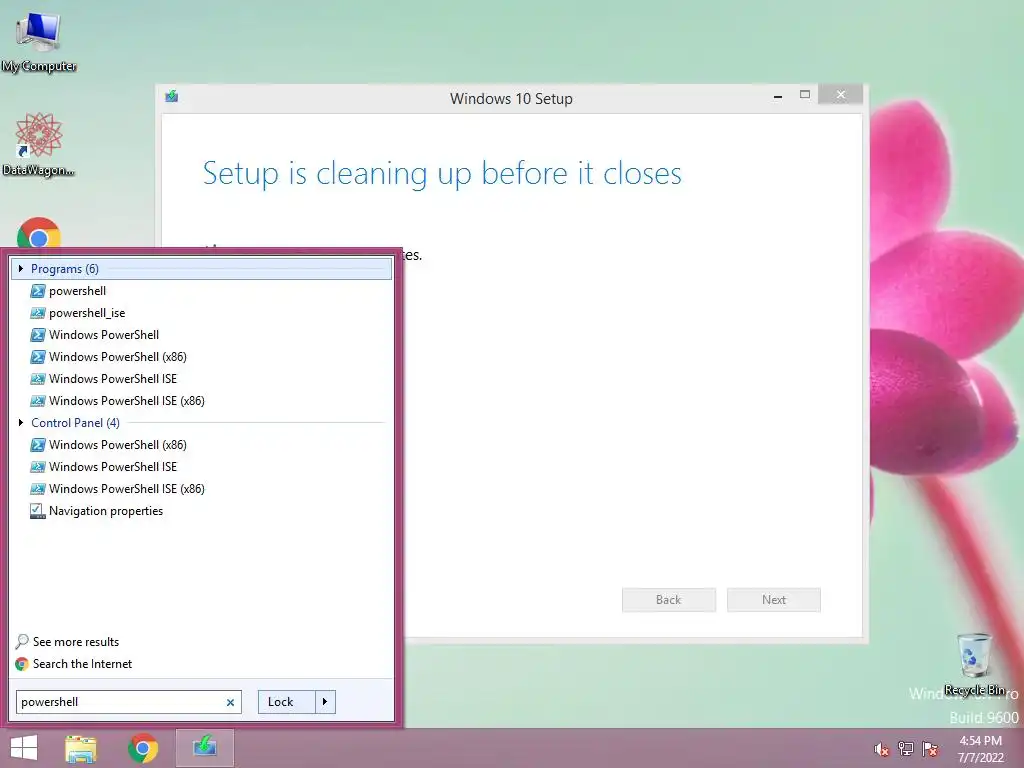Open the arrow menu beside Lock
The image size is (1024, 768).
pos(325,702)
